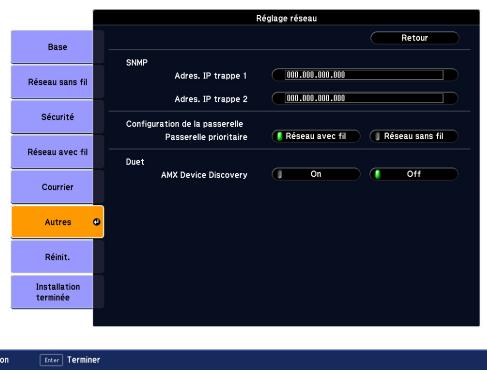
Task: Click the Passerelle prioritaire label
Action: tap(206, 137)
